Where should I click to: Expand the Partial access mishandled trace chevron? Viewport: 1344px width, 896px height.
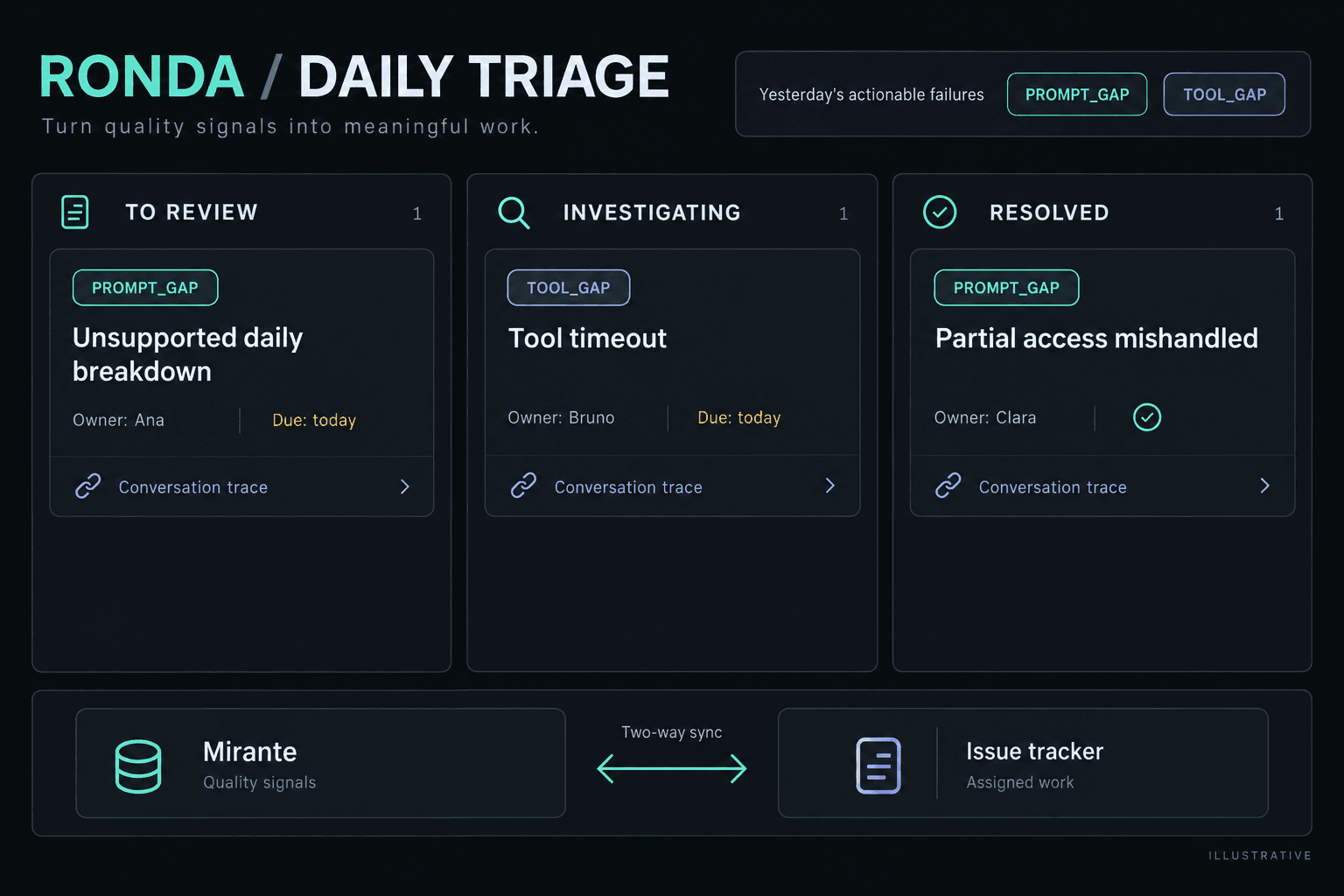(x=1264, y=486)
